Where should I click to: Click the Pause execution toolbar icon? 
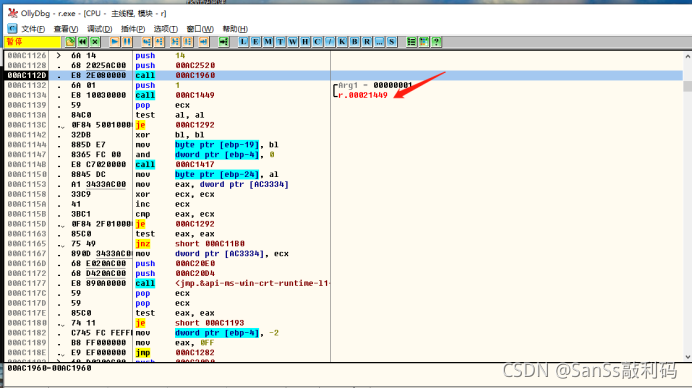tap(127, 42)
